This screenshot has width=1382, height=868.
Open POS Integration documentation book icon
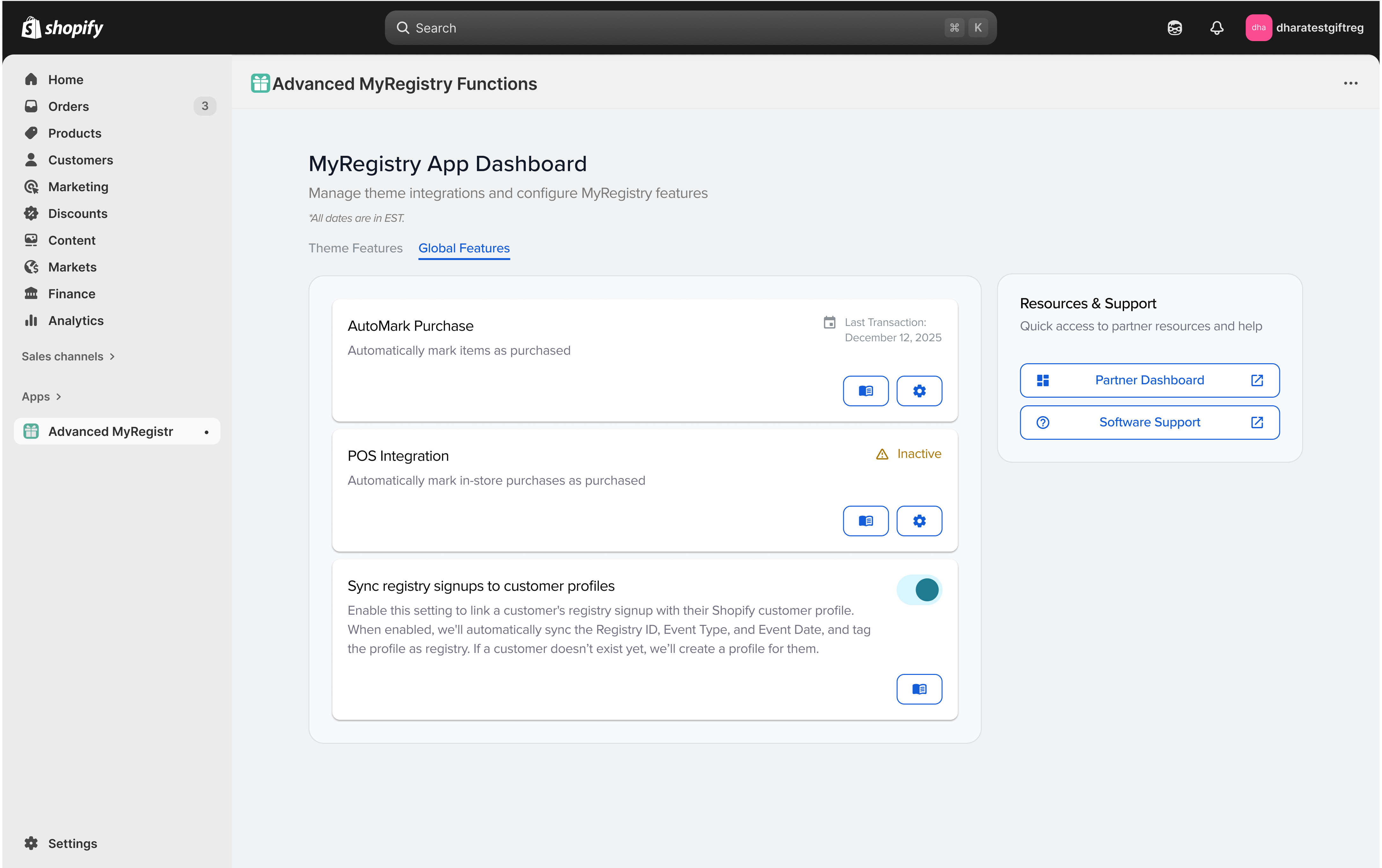(x=866, y=521)
